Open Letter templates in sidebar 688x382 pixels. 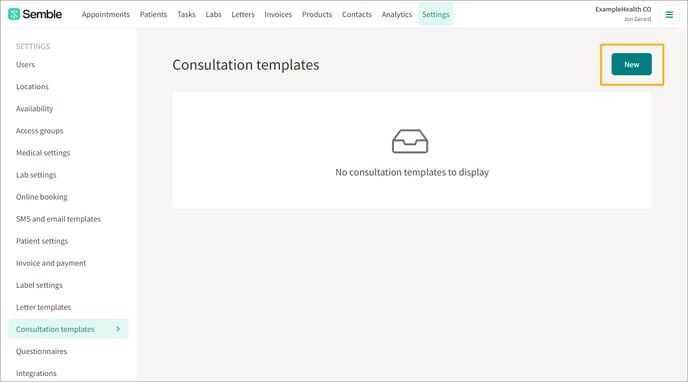43,307
